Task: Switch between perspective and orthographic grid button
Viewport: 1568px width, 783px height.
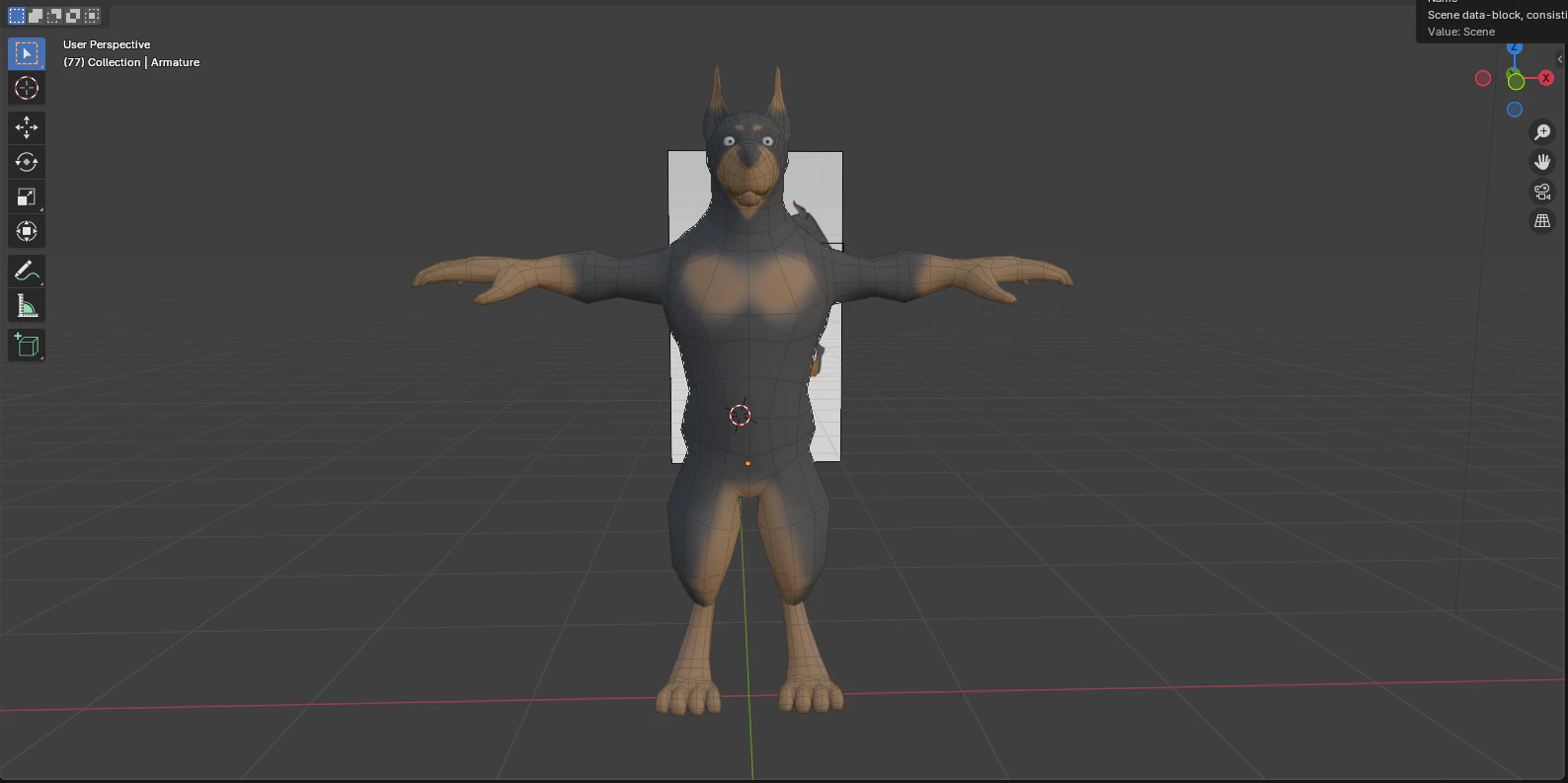Action: coord(1542,221)
